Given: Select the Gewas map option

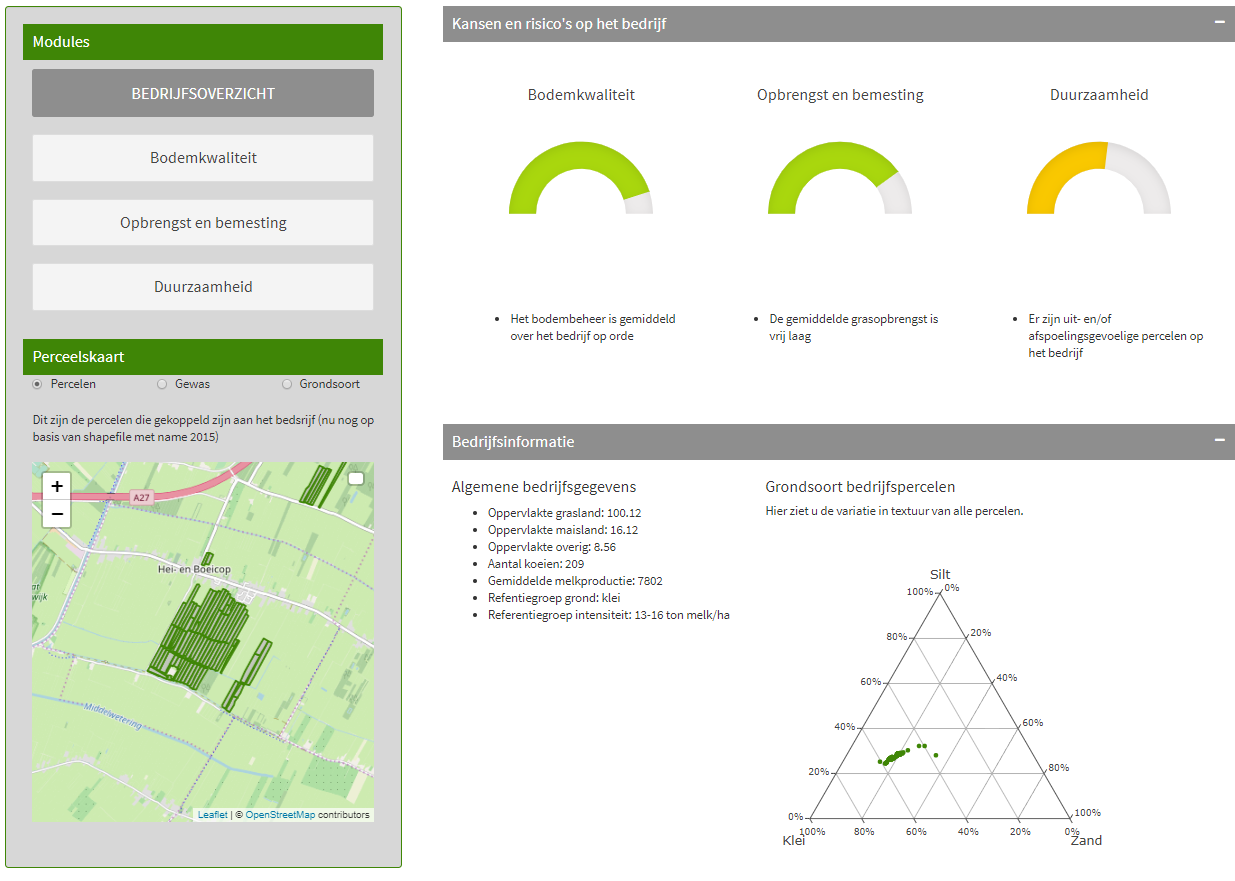Looking at the screenshot, I should tap(162, 384).
